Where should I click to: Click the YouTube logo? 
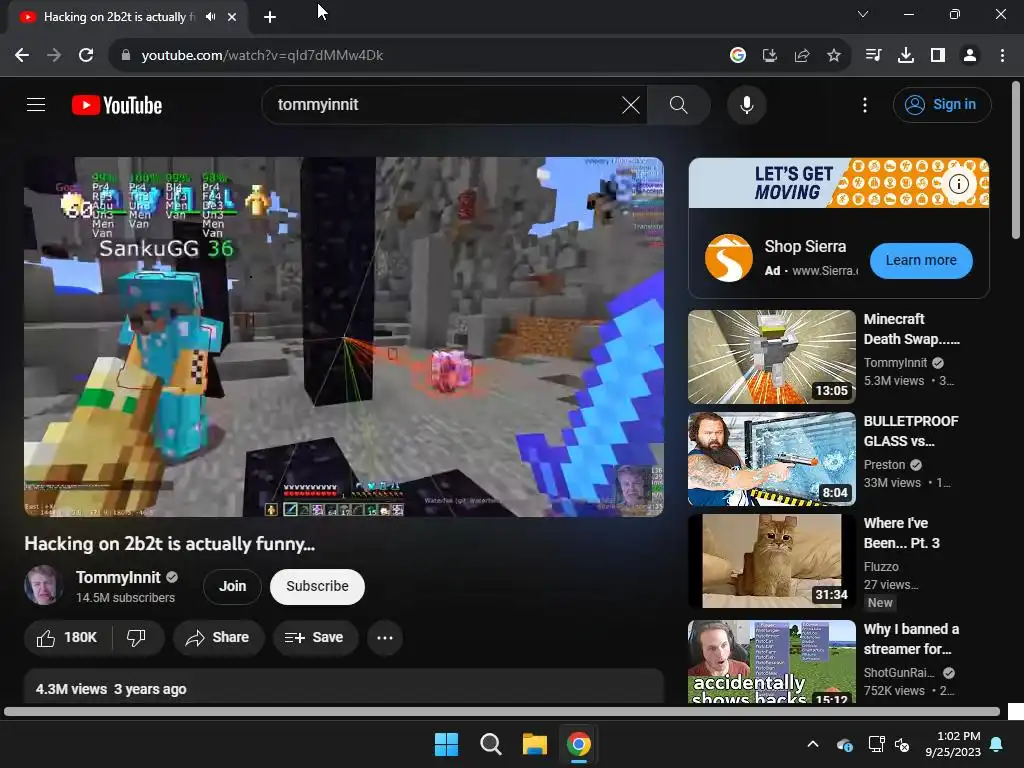[117, 105]
